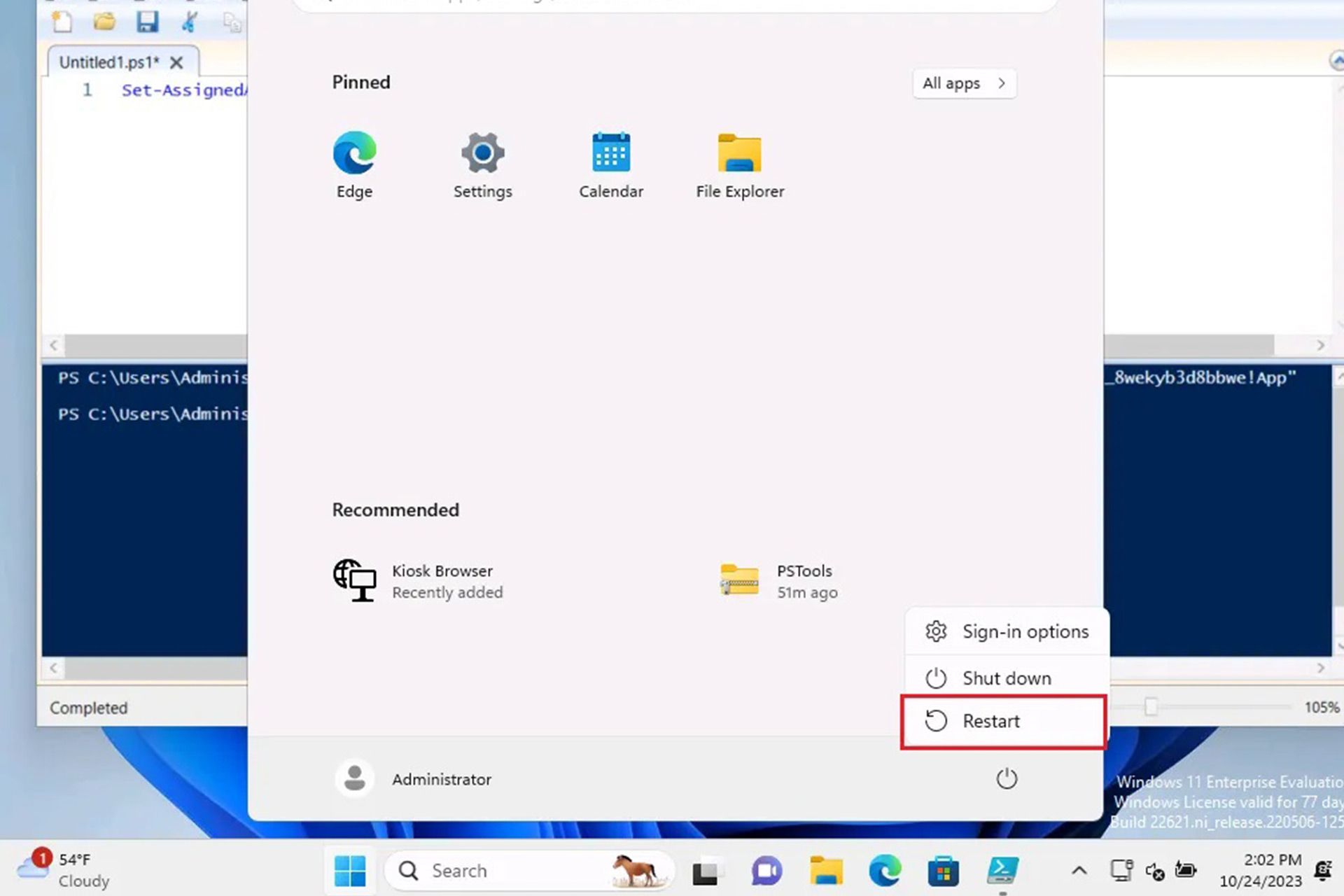Open the All apps list

(965, 83)
